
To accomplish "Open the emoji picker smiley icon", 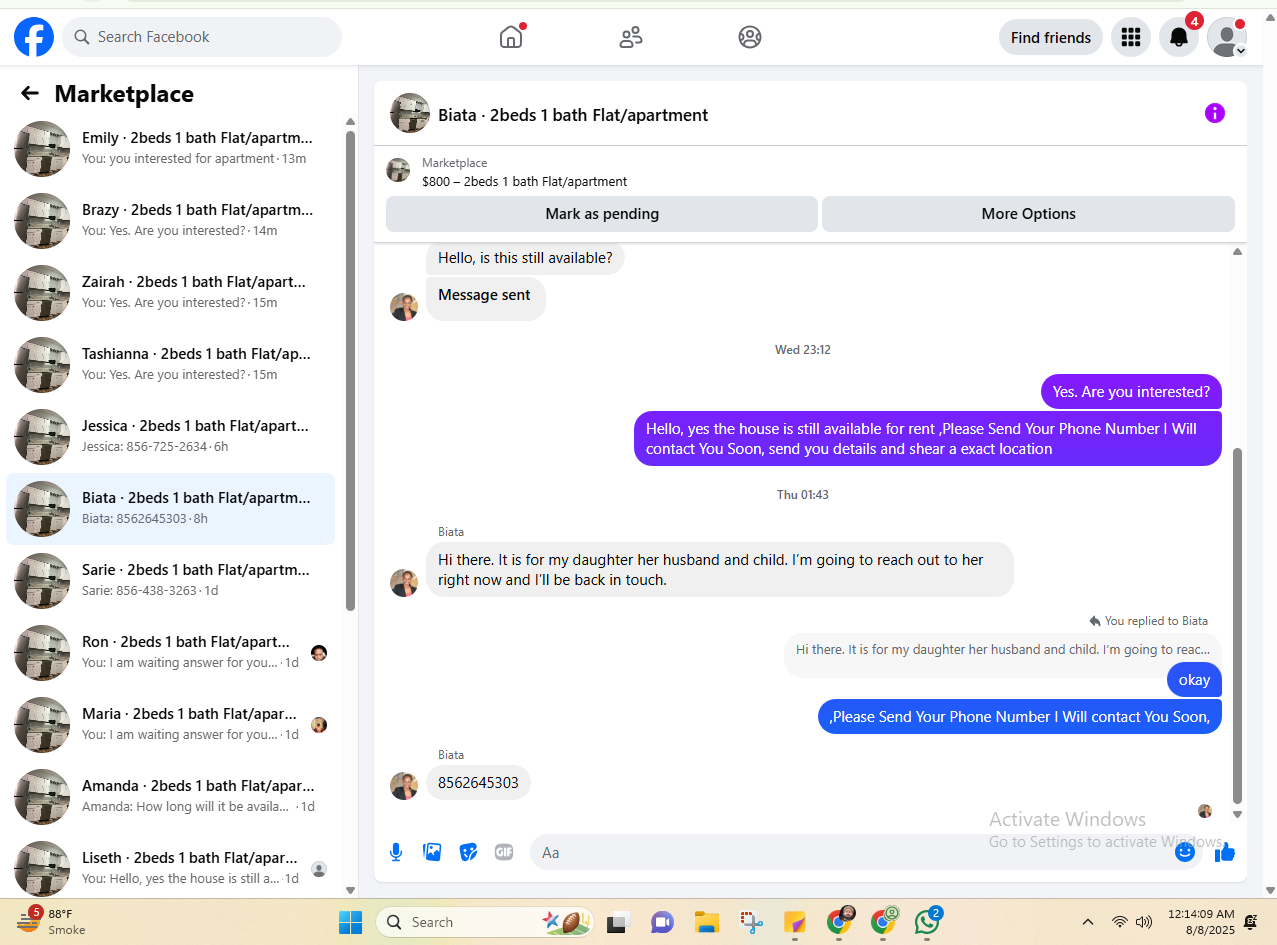I will pyautogui.click(x=1185, y=852).
